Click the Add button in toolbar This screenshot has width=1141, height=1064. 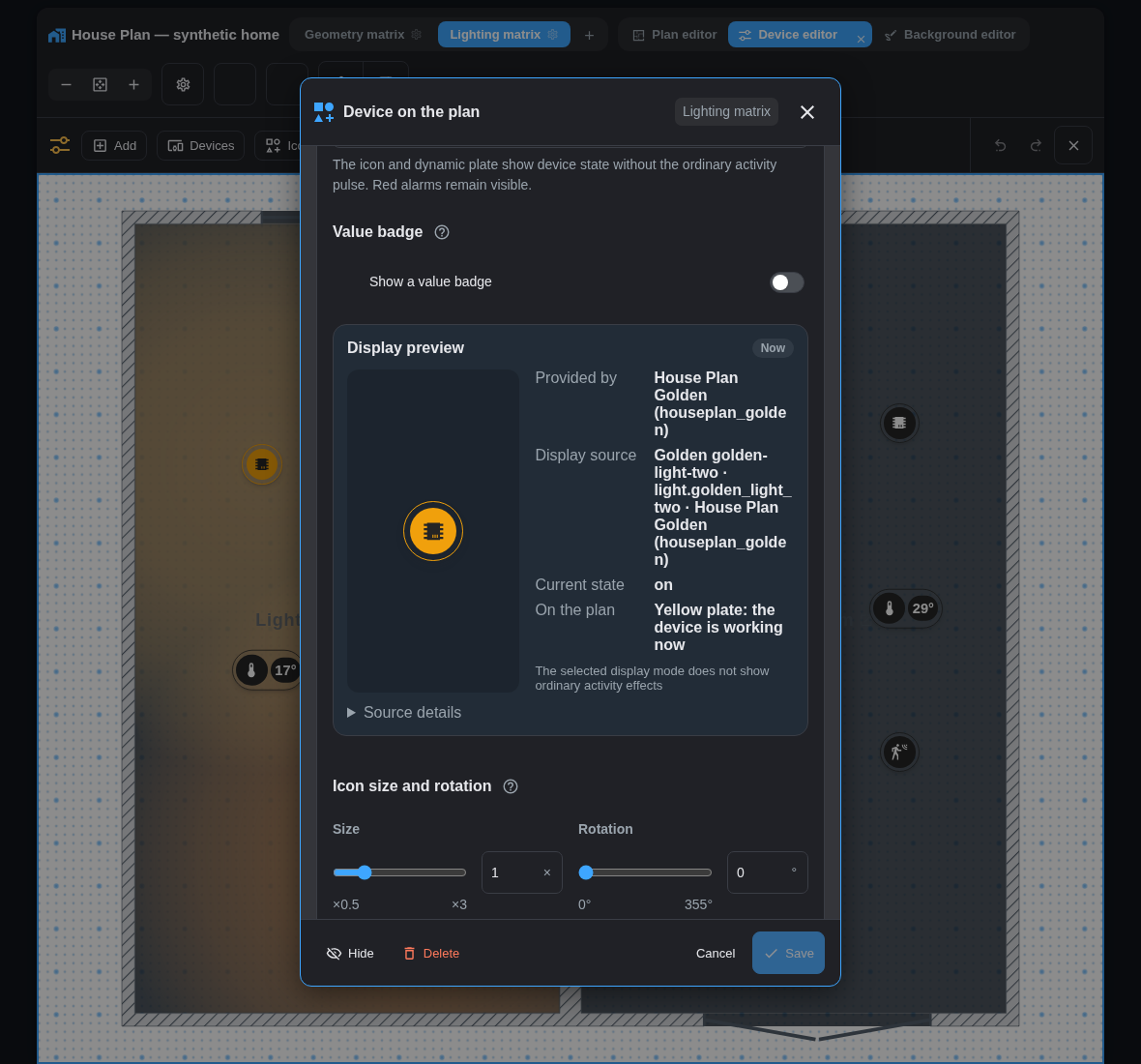pos(114,145)
